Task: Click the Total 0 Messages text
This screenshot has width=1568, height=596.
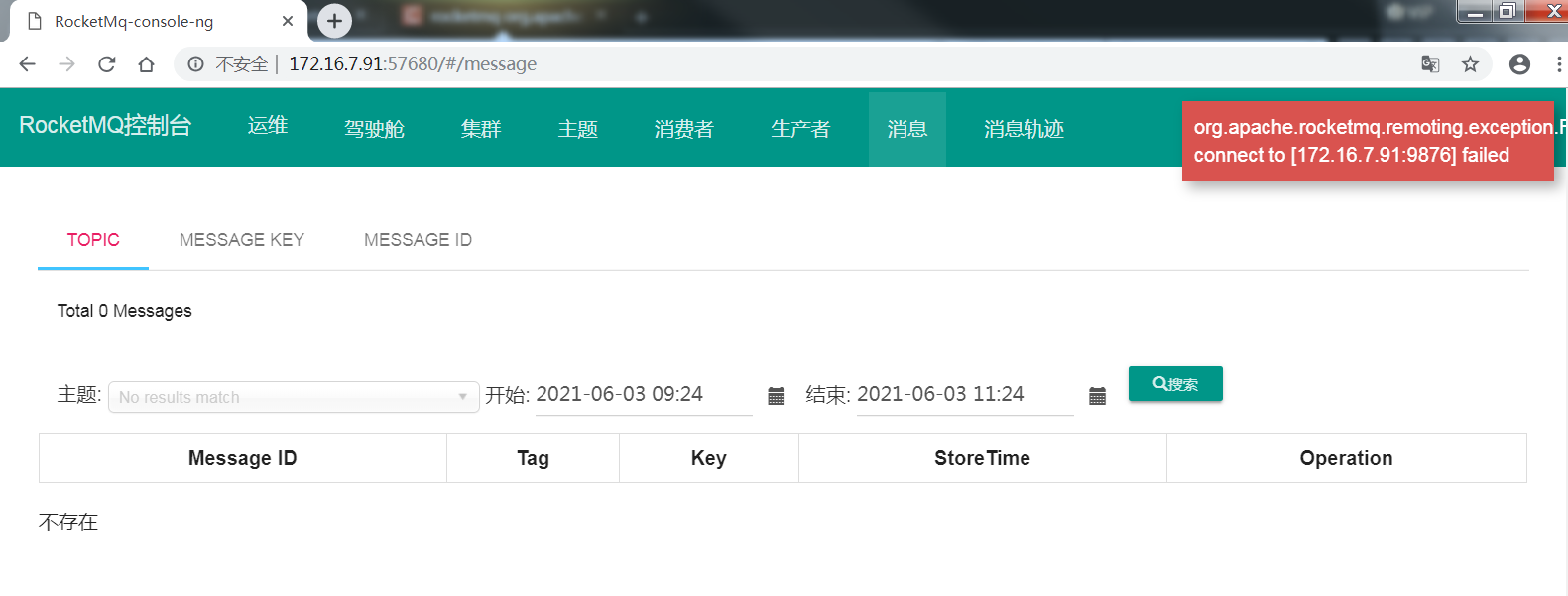Action: pyautogui.click(x=125, y=311)
